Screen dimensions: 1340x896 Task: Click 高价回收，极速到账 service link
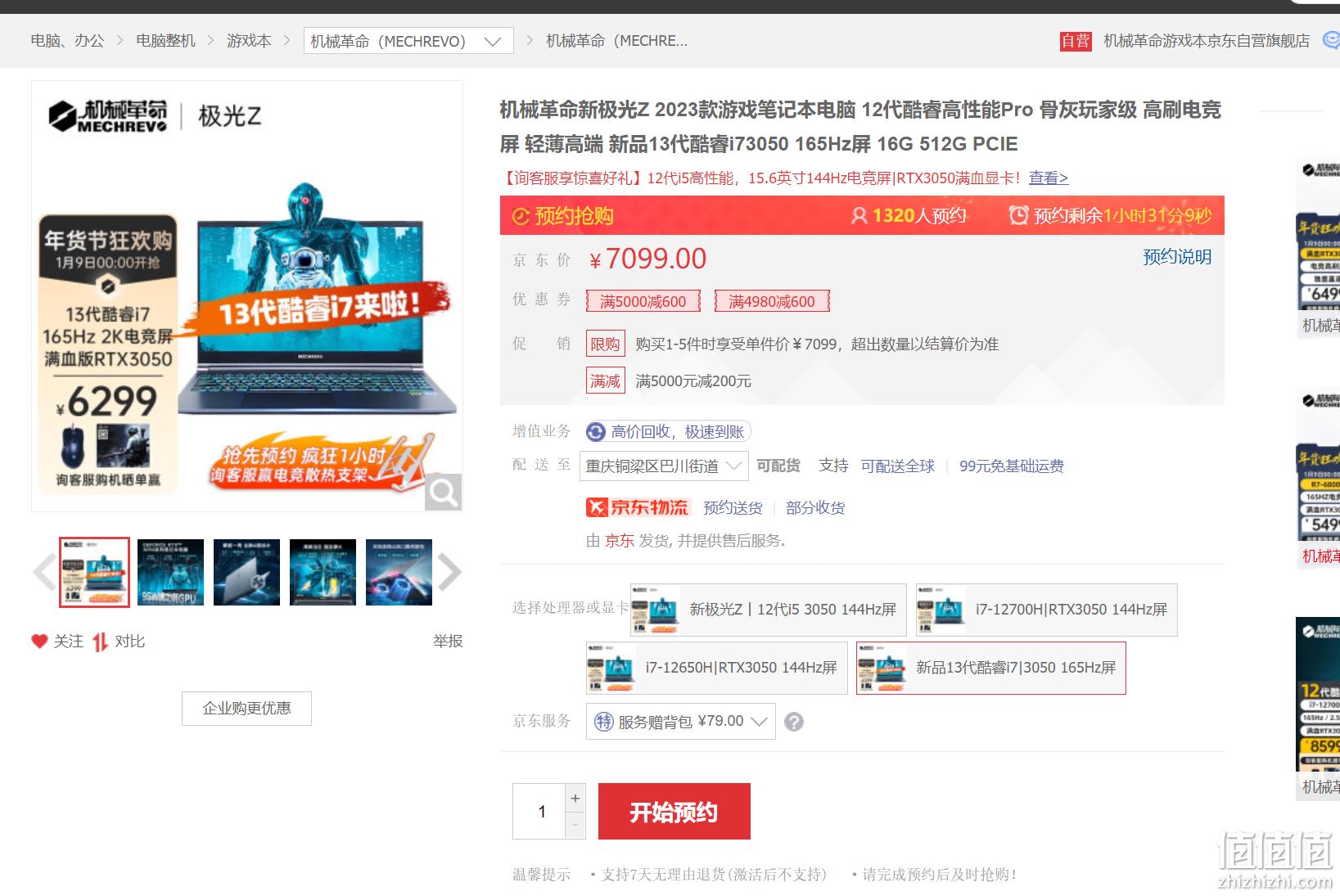point(677,432)
